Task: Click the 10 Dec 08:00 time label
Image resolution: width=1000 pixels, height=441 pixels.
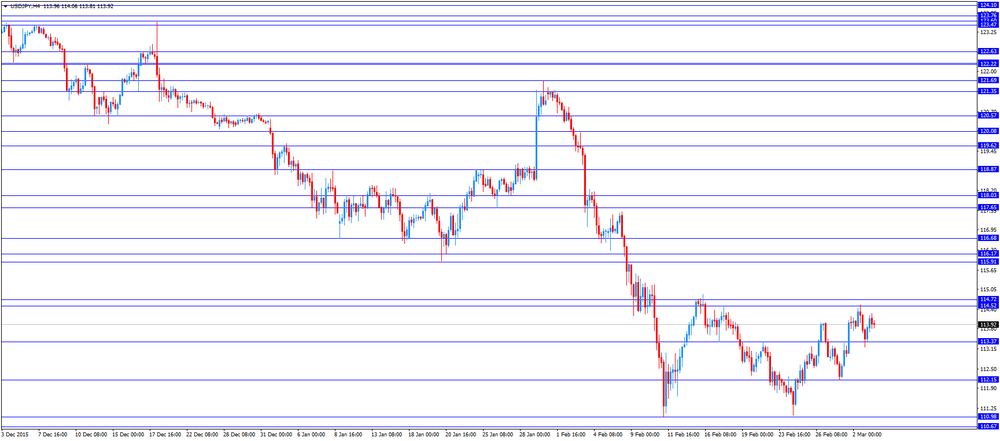Action: tap(89, 435)
